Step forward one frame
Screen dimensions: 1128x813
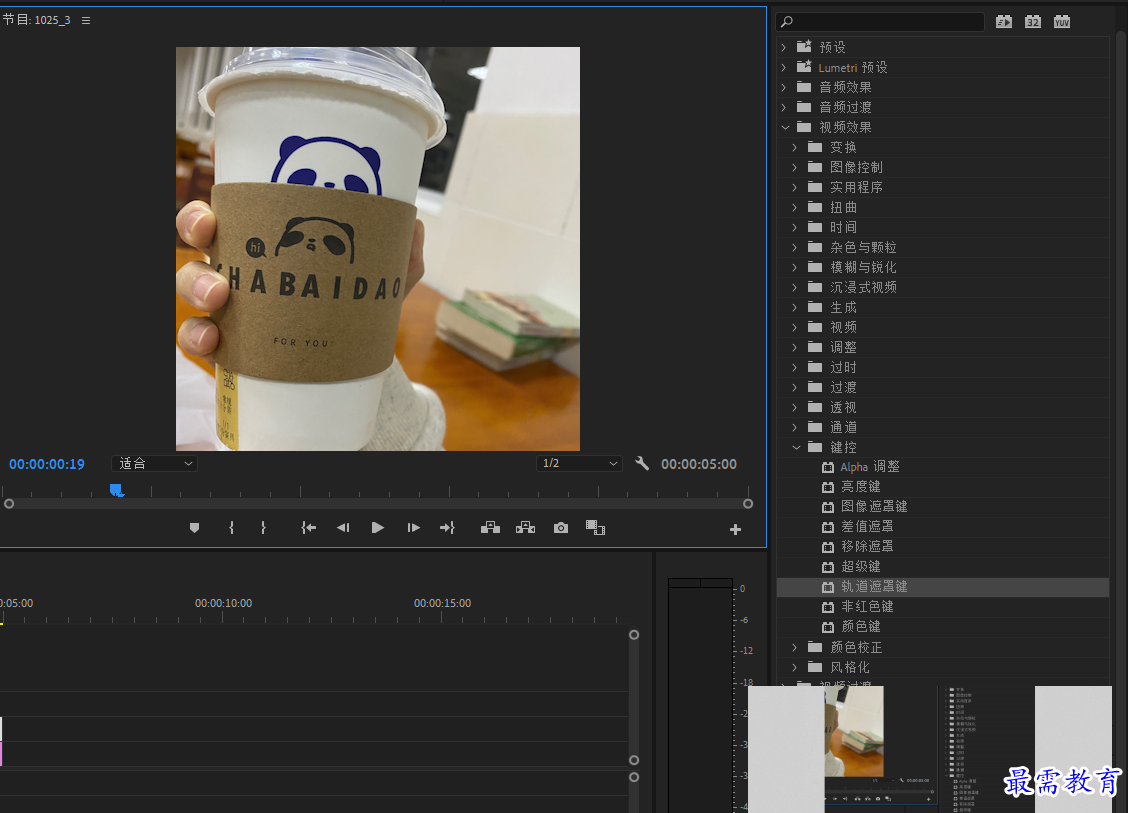pos(413,528)
